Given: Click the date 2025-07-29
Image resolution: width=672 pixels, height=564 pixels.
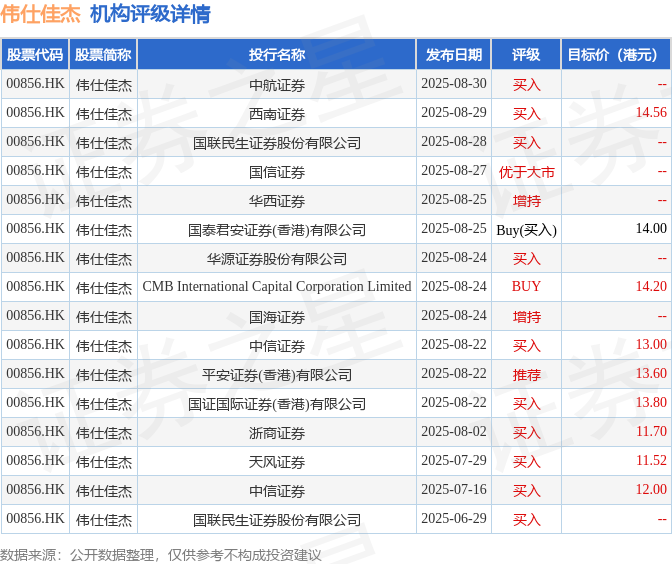Looking at the screenshot, I should click(453, 460).
